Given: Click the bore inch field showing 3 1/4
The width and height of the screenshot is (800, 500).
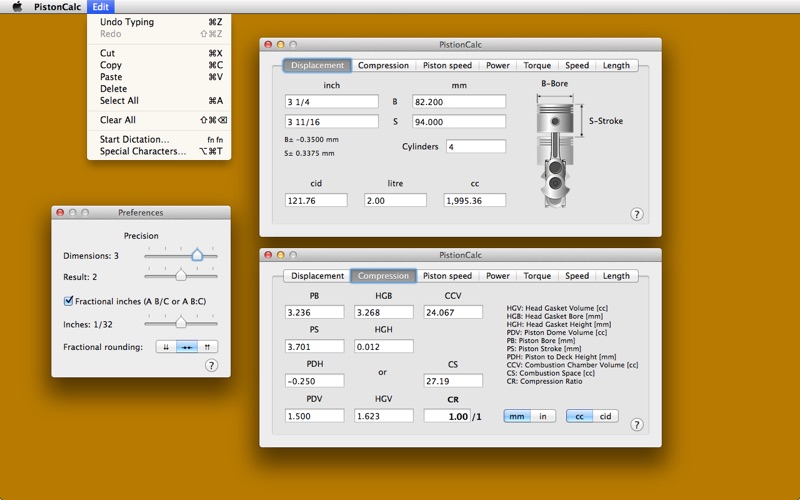Looking at the screenshot, I should 332,102.
